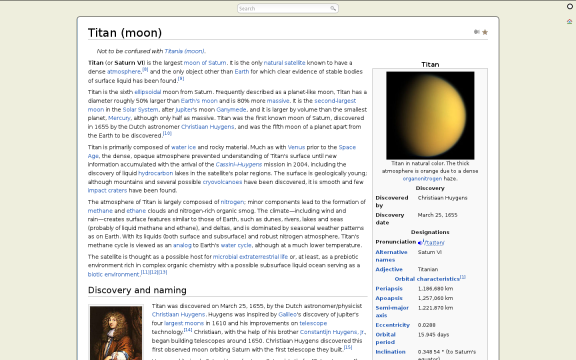Open footnote reference [14]
This screenshot has height=360, width=576.
click(x=188, y=330)
